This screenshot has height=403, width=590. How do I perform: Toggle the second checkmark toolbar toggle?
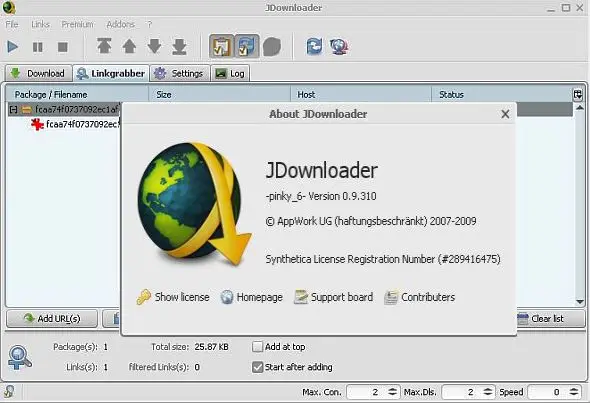click(247, 46)
